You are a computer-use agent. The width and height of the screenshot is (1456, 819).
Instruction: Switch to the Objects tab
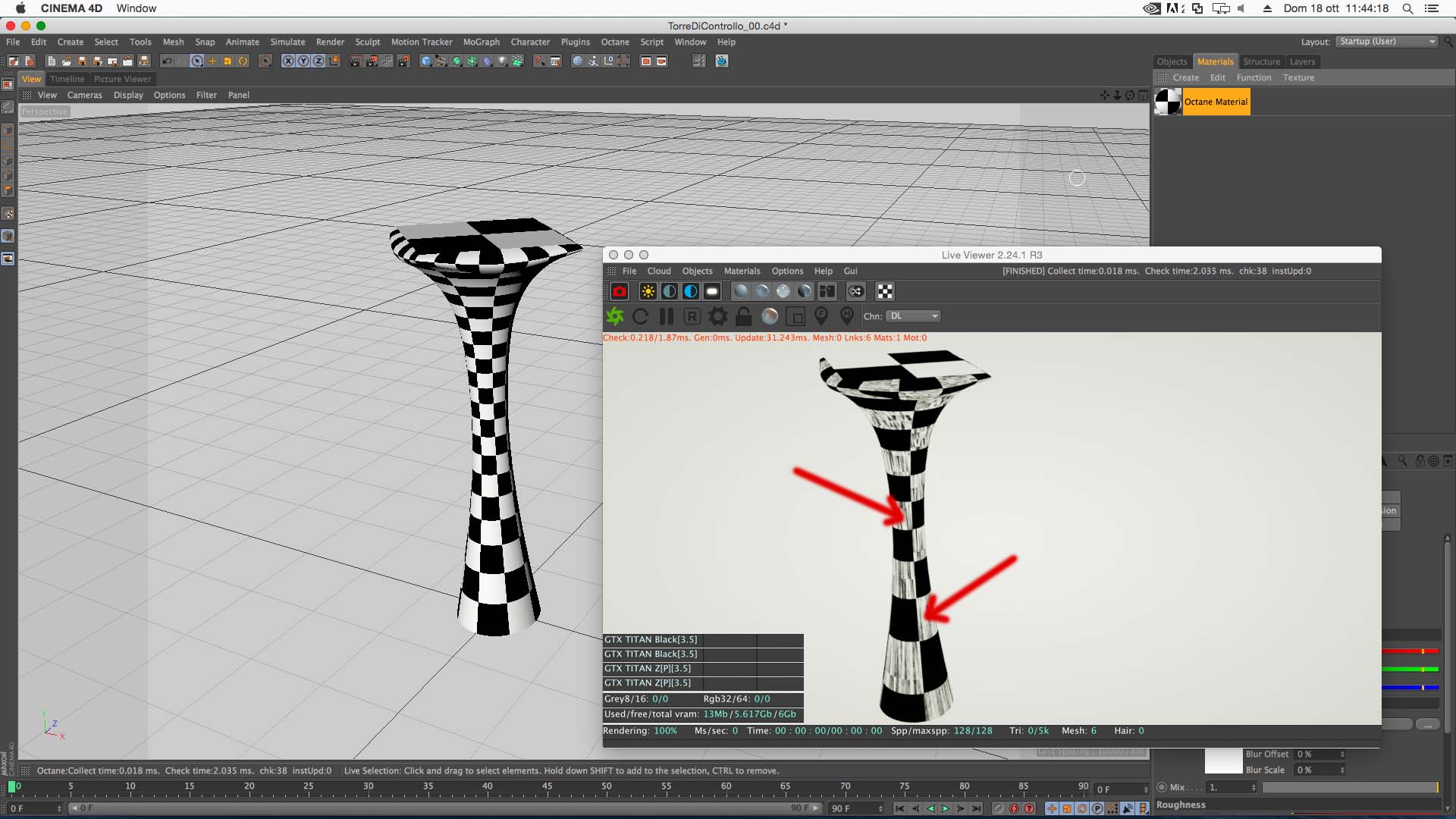1171,61
